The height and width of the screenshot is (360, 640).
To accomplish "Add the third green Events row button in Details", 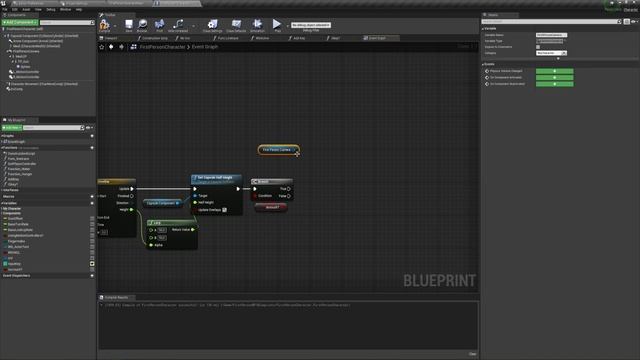I will pyautogui.click(x=554, y=84).
